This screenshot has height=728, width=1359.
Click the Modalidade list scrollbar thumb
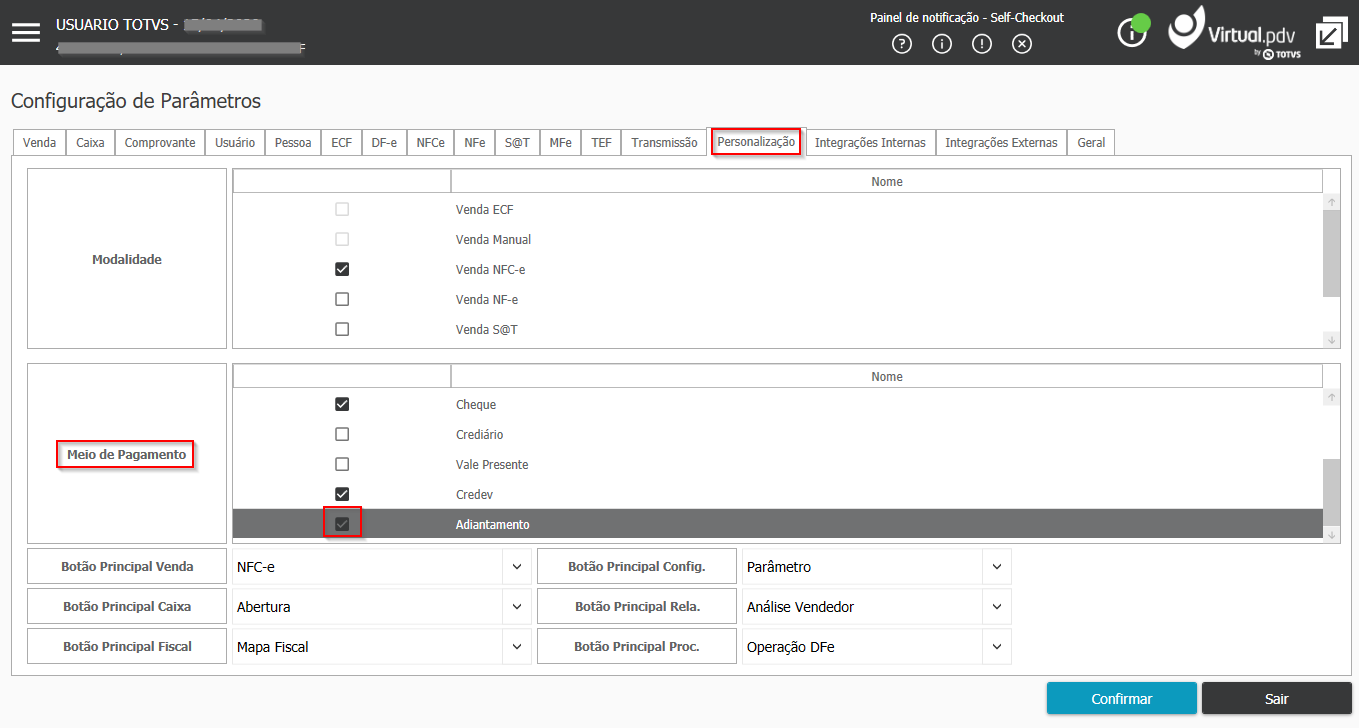coord(1331,254)
